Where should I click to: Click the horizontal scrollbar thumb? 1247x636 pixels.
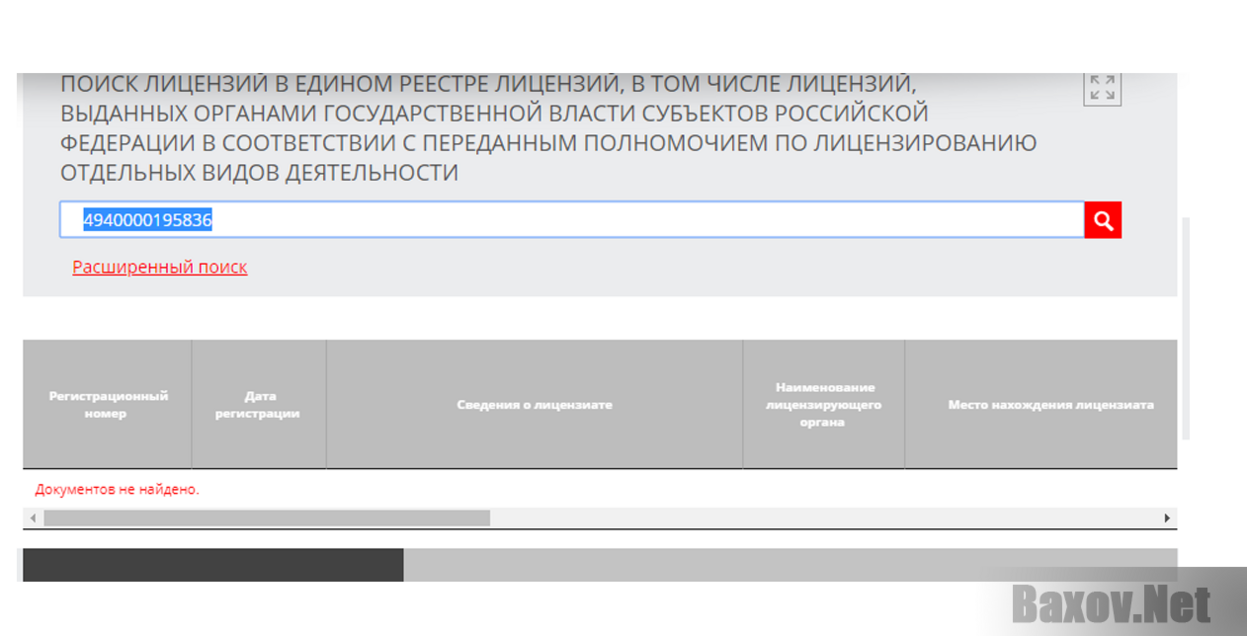click(x=267, y=518)
